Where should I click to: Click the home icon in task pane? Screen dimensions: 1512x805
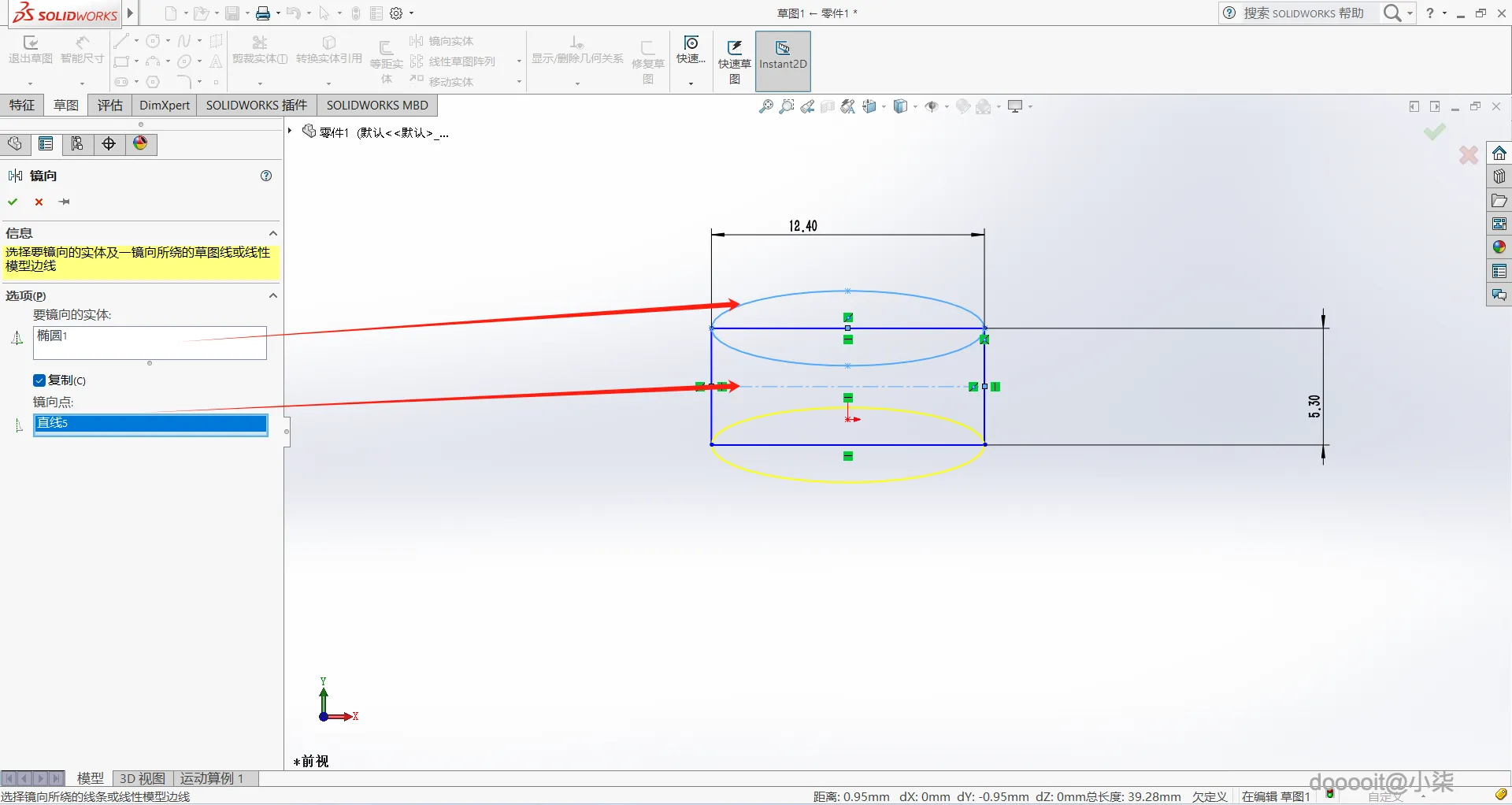click(x=1499, y=153)
